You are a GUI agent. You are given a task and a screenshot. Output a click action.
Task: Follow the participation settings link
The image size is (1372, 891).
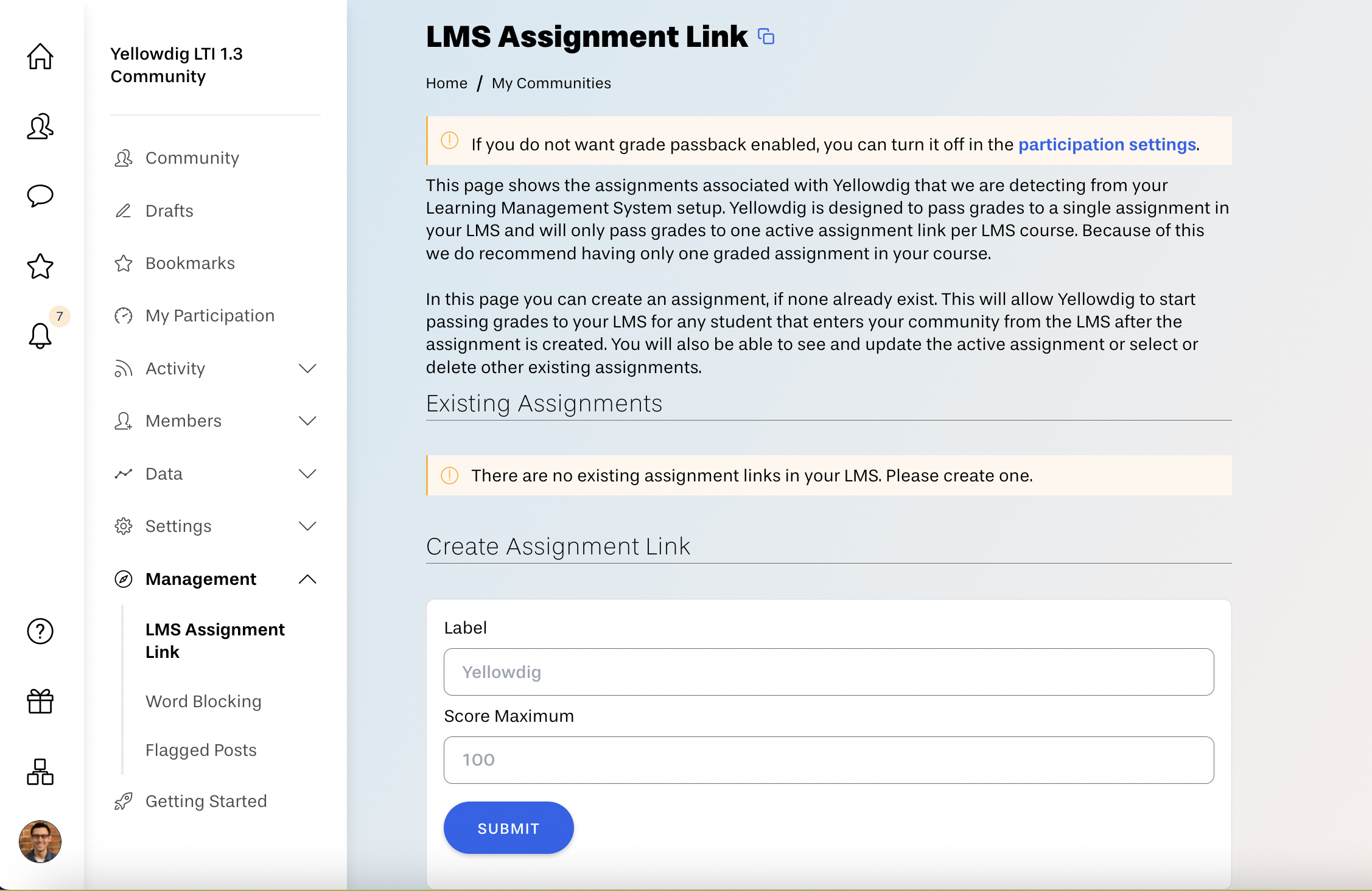click(x=1107, y=144)
